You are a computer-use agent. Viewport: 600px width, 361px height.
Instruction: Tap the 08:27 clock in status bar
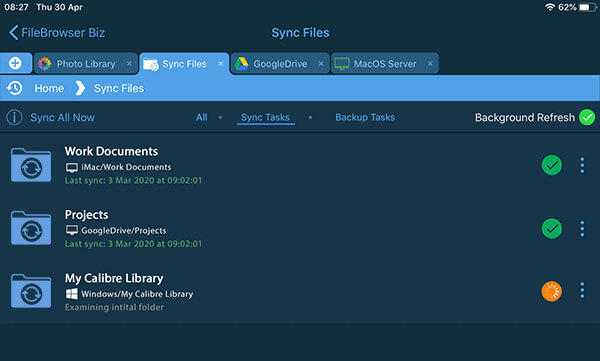click(x=16, y=7)
